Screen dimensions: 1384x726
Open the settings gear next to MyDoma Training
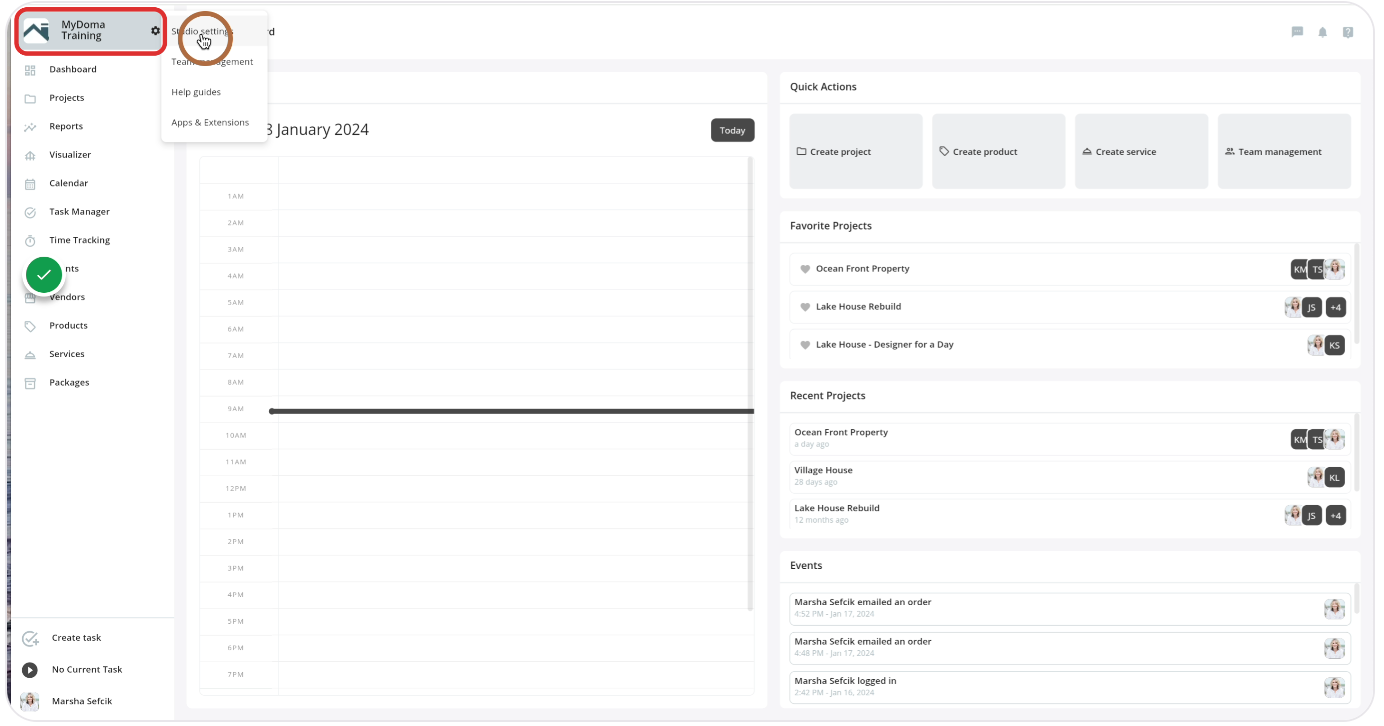click(x=155, y=31)
